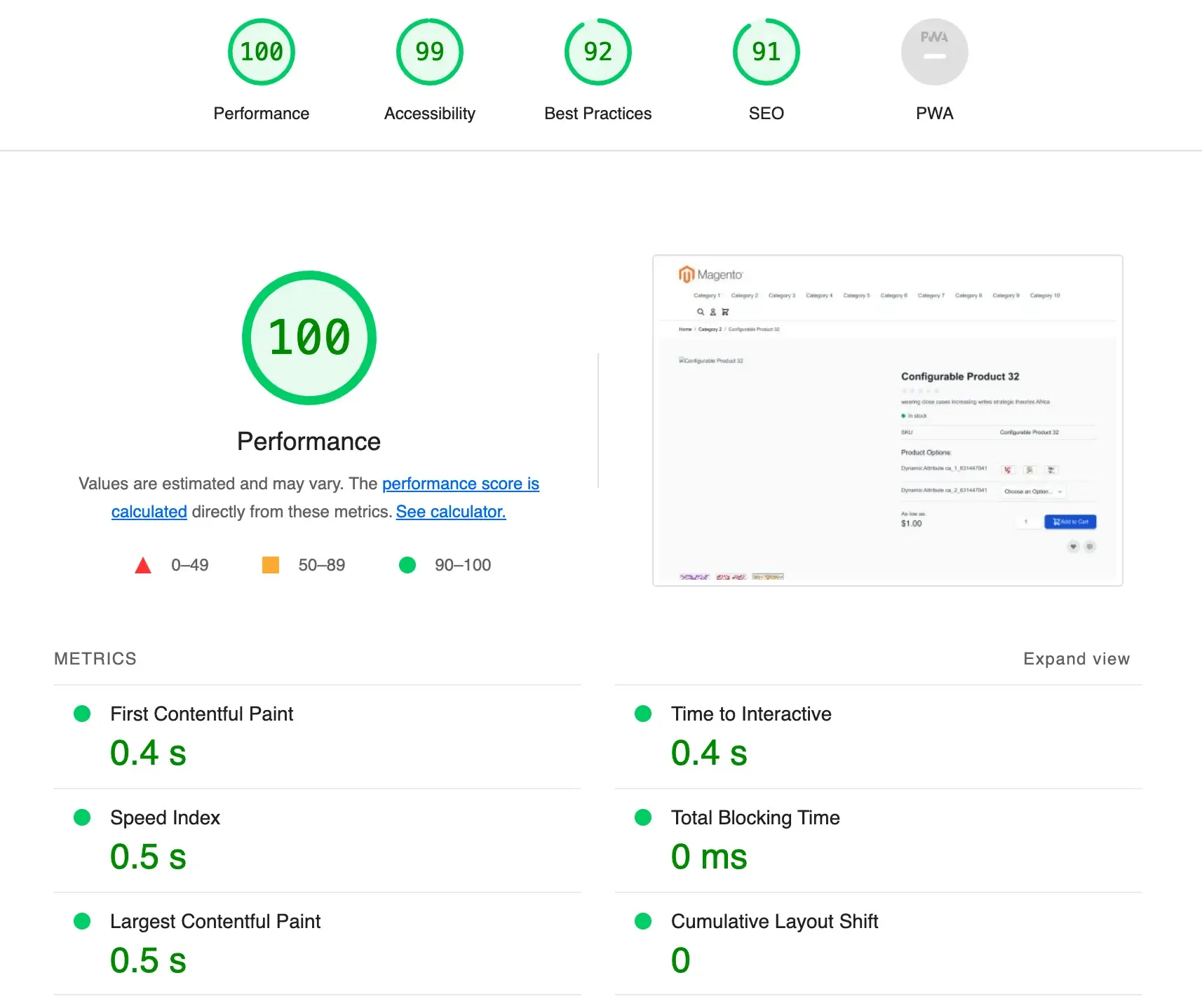
Task: Follow the 'See calculator.' link
Action: coord(450,512)
